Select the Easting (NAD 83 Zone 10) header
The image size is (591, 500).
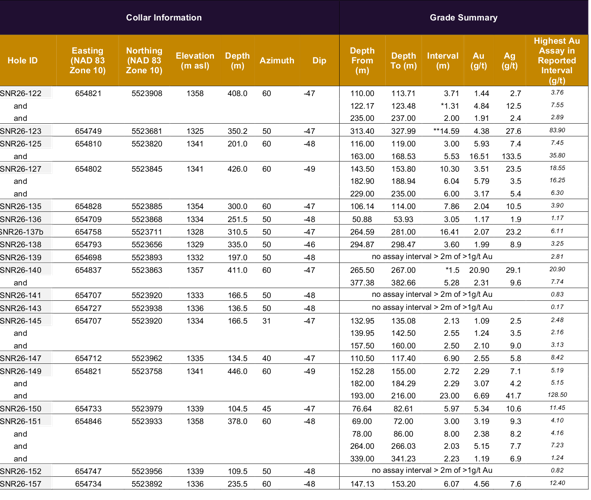[87, 61]
